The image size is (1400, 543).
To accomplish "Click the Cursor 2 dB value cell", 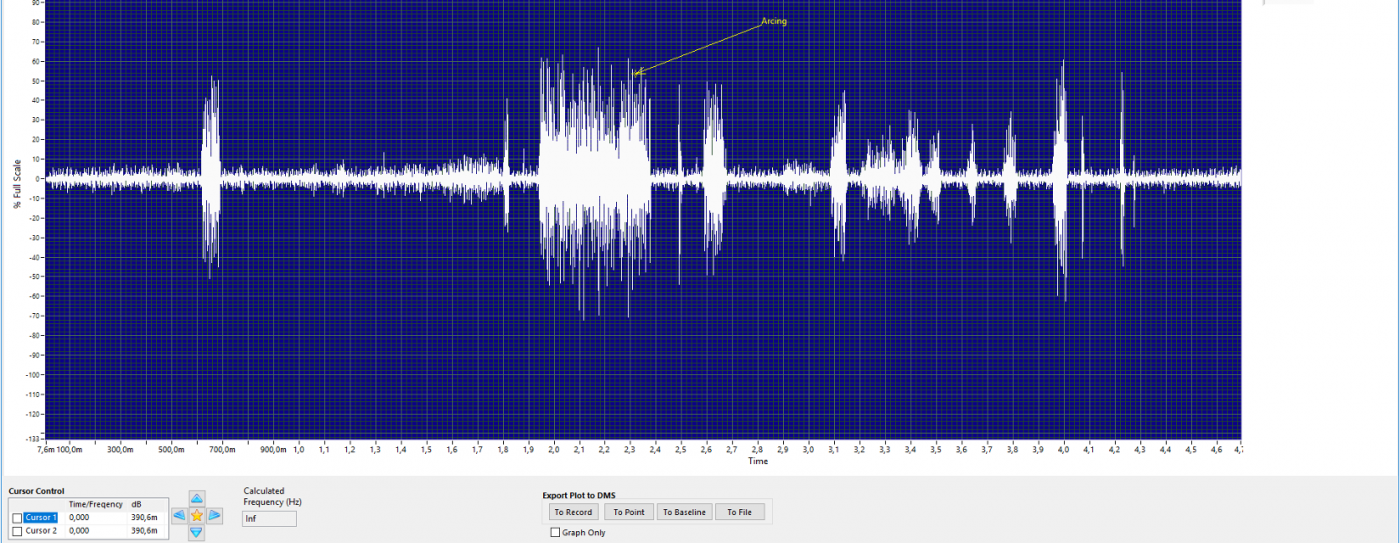I will (x=147, y=531).
